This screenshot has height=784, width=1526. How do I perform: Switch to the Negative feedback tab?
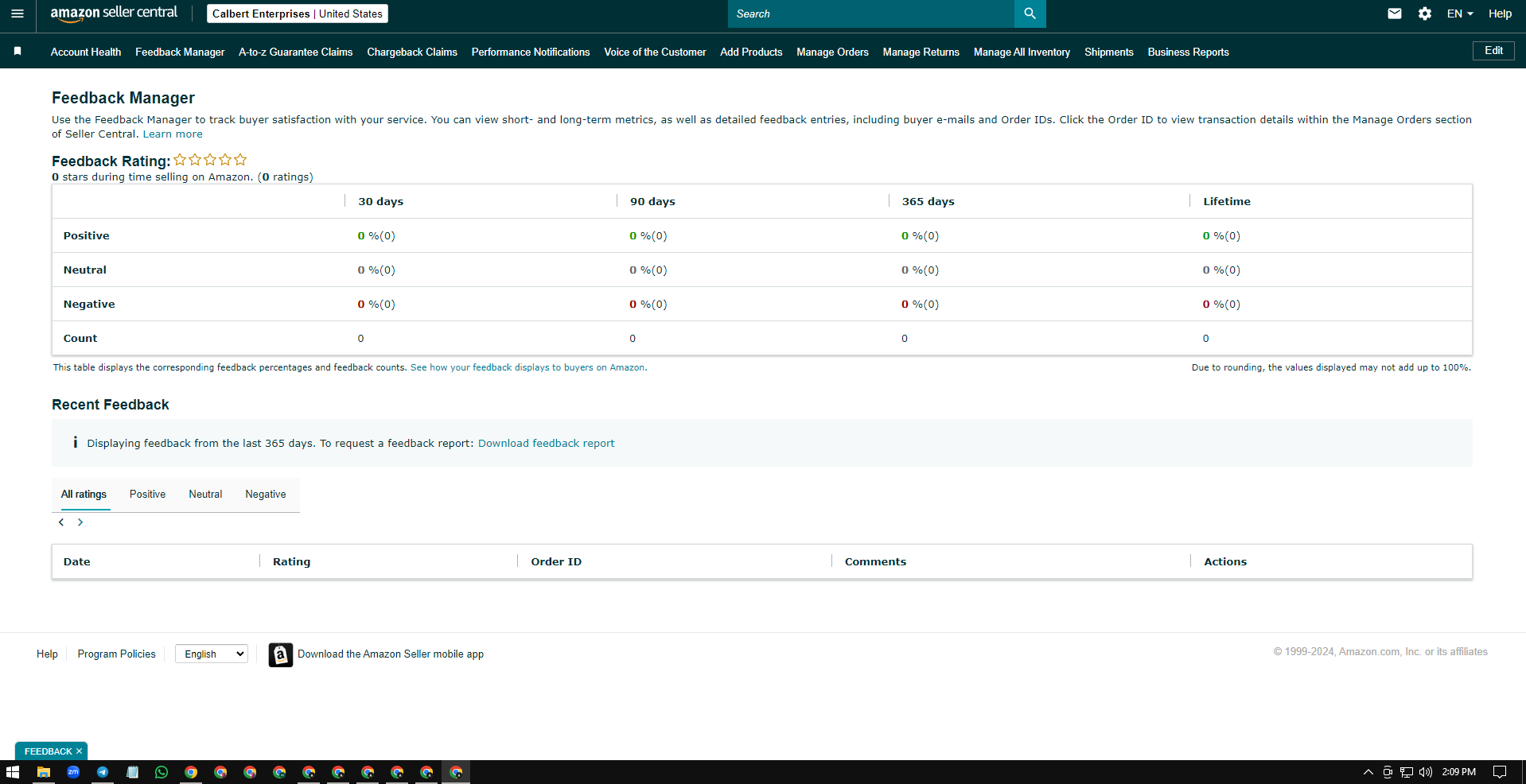coord(266,494)
